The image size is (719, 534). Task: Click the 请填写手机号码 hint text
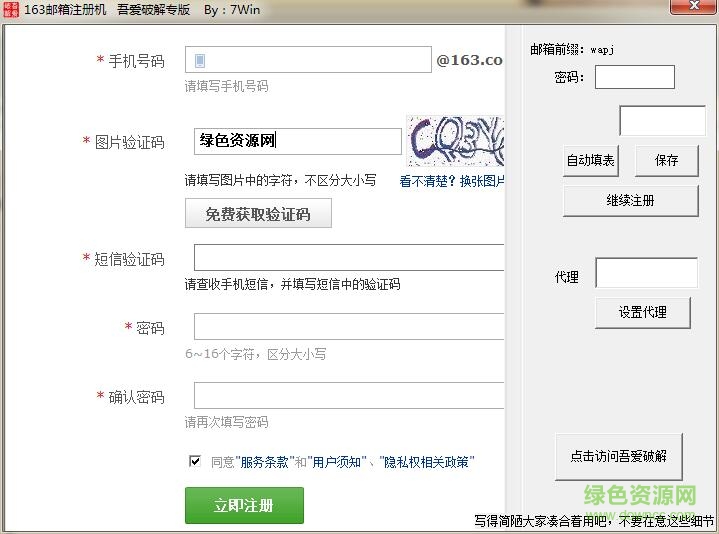click(x=227, y=86)
